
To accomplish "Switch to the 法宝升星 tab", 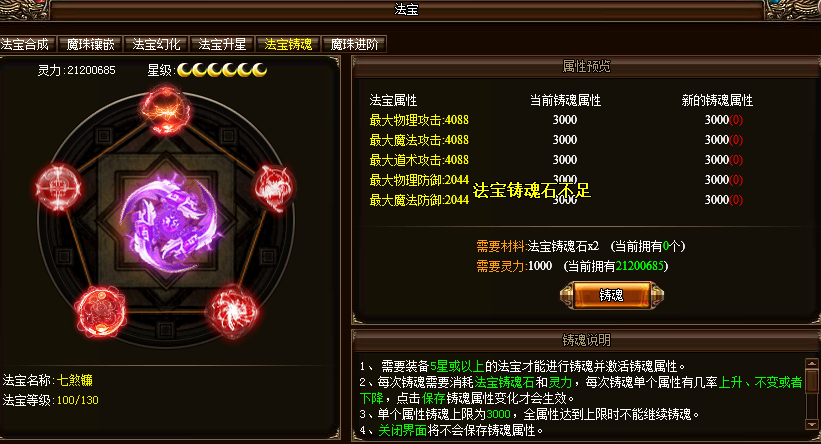I will click(x=222, y=45).
